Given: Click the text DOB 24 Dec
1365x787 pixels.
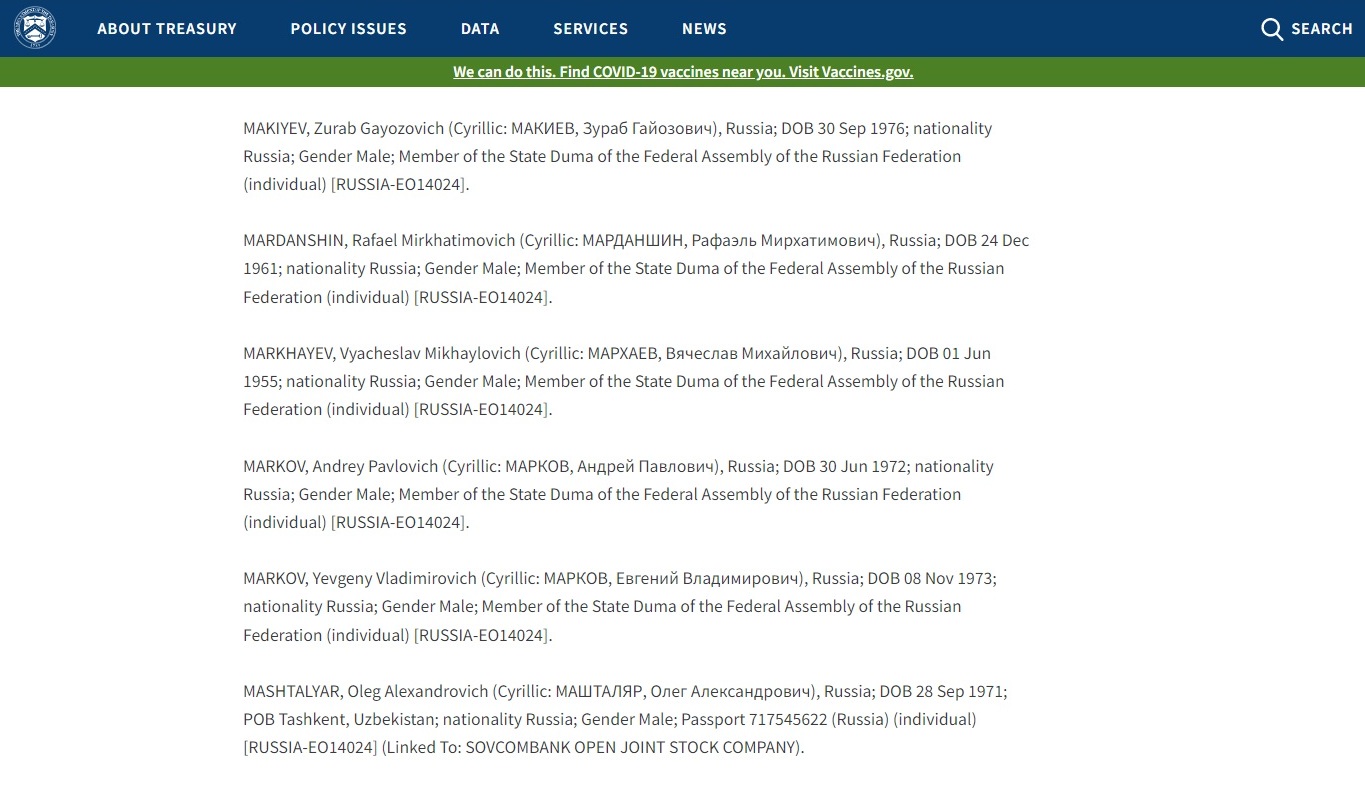Looking at the screenshot, I should click(x=987, y=241).
